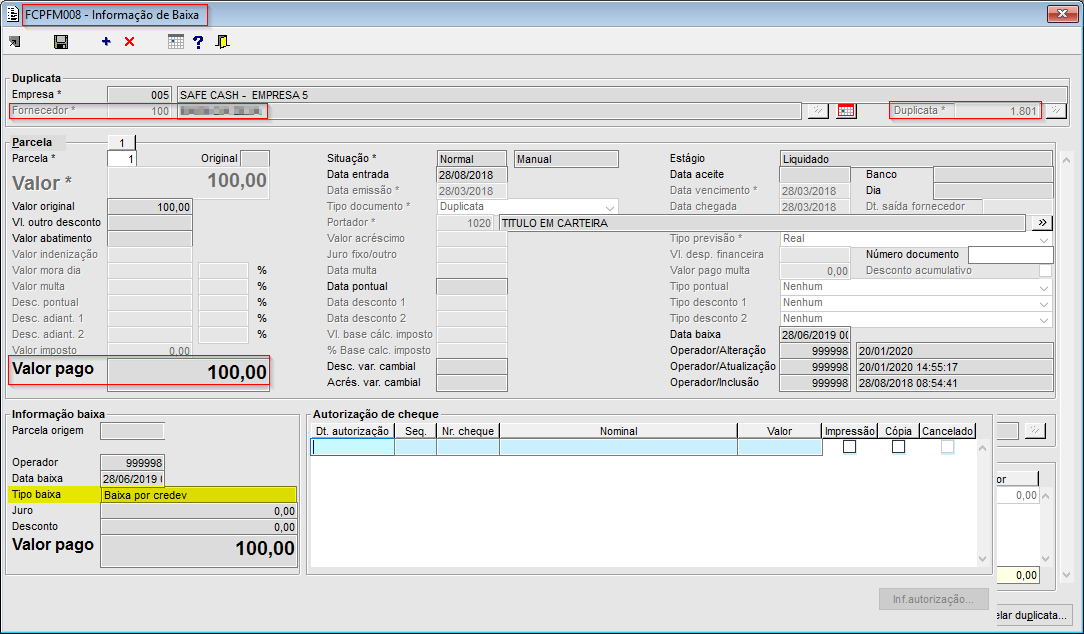
Task: Toggle Desconto acumulativo checkbox
Action: pyautogui.click(x=1045, y=270)
